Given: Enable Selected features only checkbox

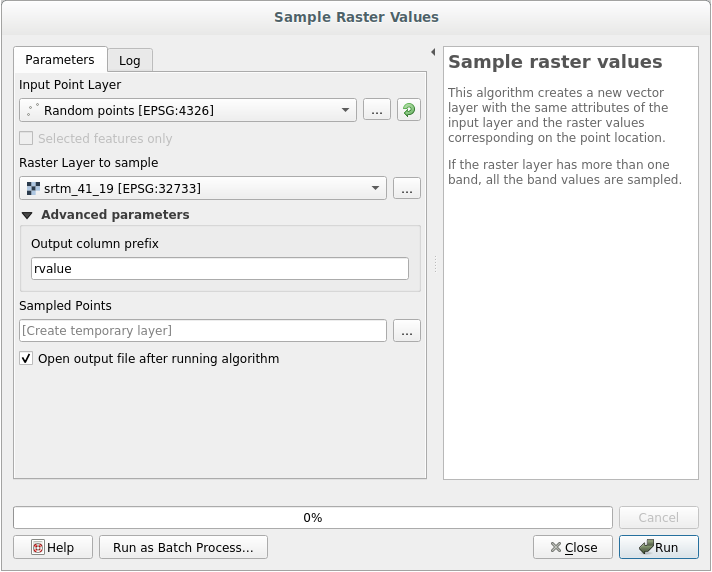Looking at the screenshot, I should [27, 139].
